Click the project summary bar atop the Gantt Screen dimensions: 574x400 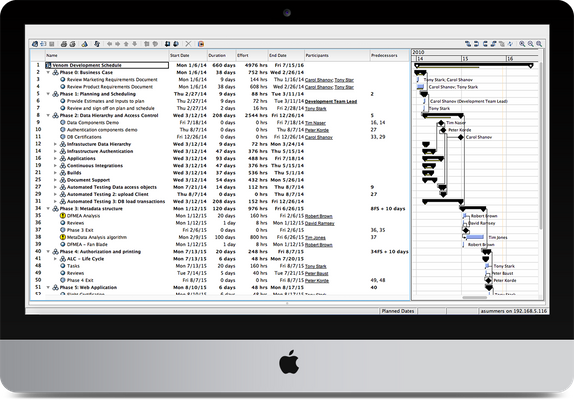pyautogui.click(x=474, y=66)
